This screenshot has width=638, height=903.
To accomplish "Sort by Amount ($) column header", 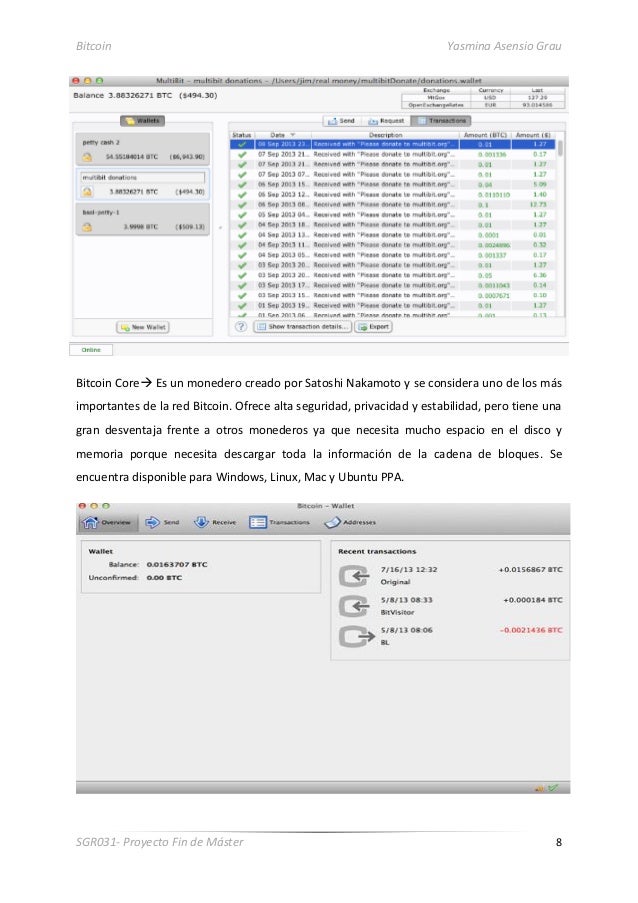I will click(533, 135).
